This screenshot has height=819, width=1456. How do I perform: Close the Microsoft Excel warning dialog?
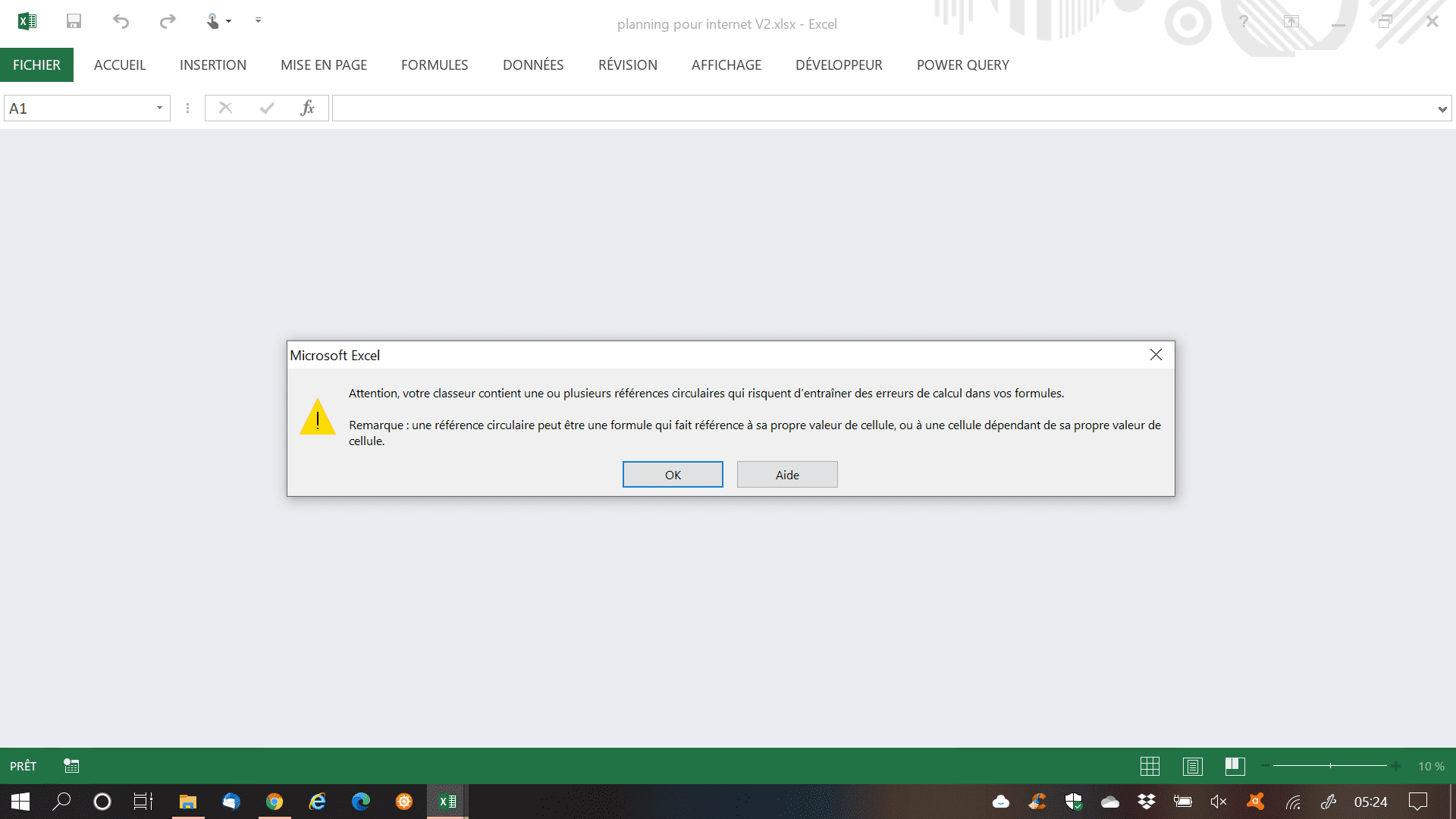click(1155, 355)
